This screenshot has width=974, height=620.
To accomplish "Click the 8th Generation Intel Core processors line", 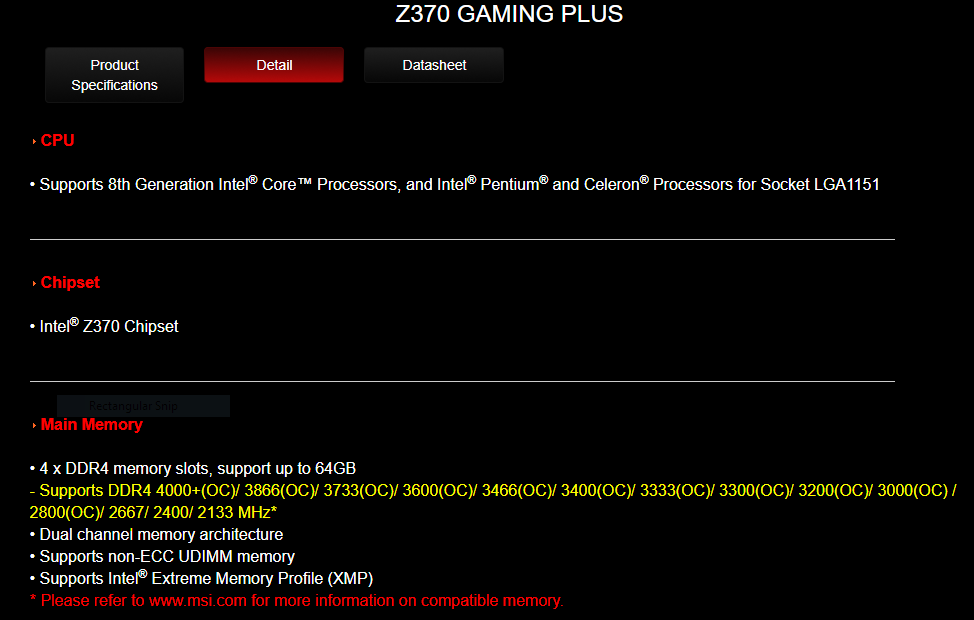I will pyautogui.click(x=455, y=185).
